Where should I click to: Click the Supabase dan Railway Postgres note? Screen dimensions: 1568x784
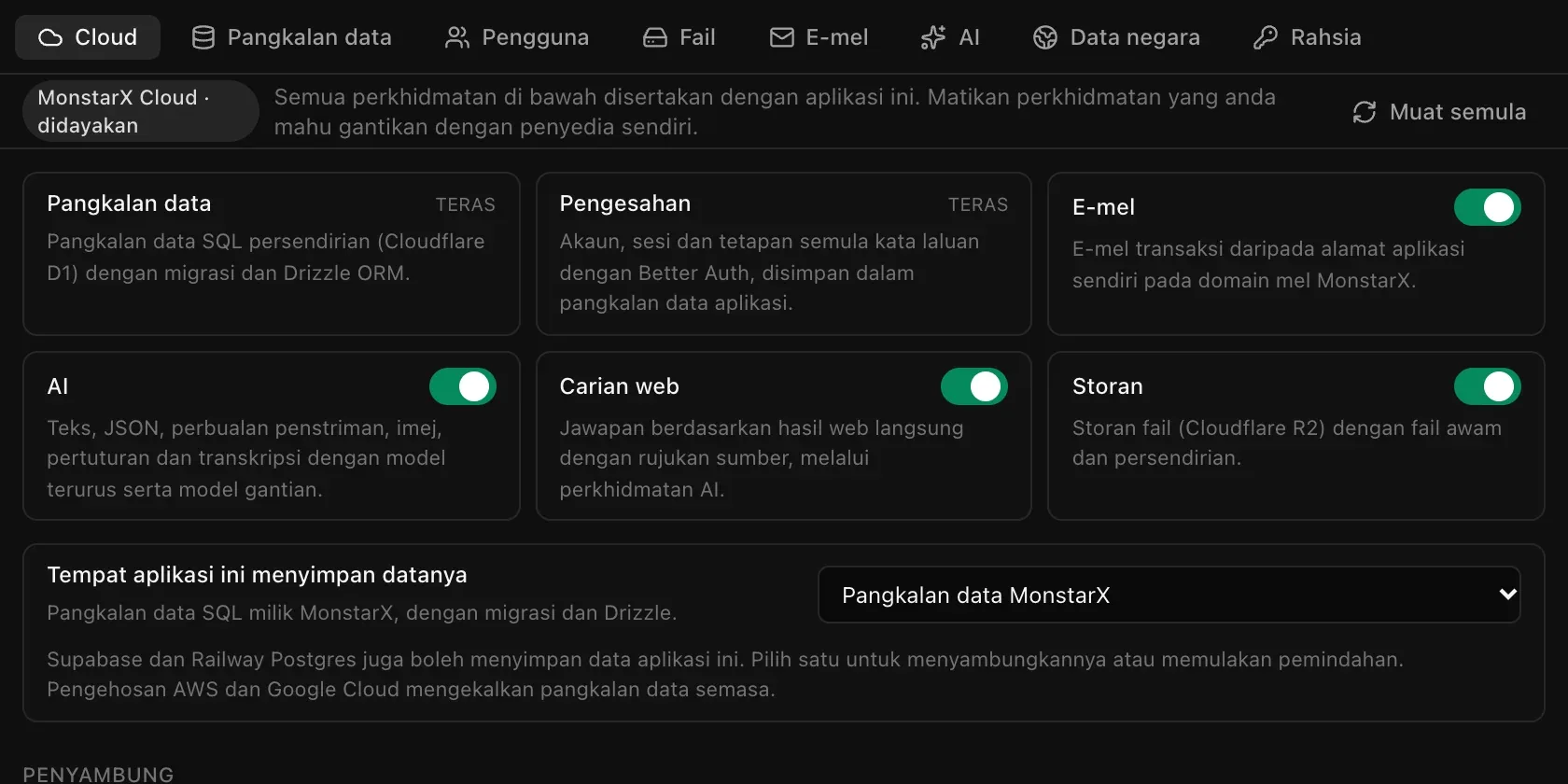pyautogui.click(x=725, y=674)
